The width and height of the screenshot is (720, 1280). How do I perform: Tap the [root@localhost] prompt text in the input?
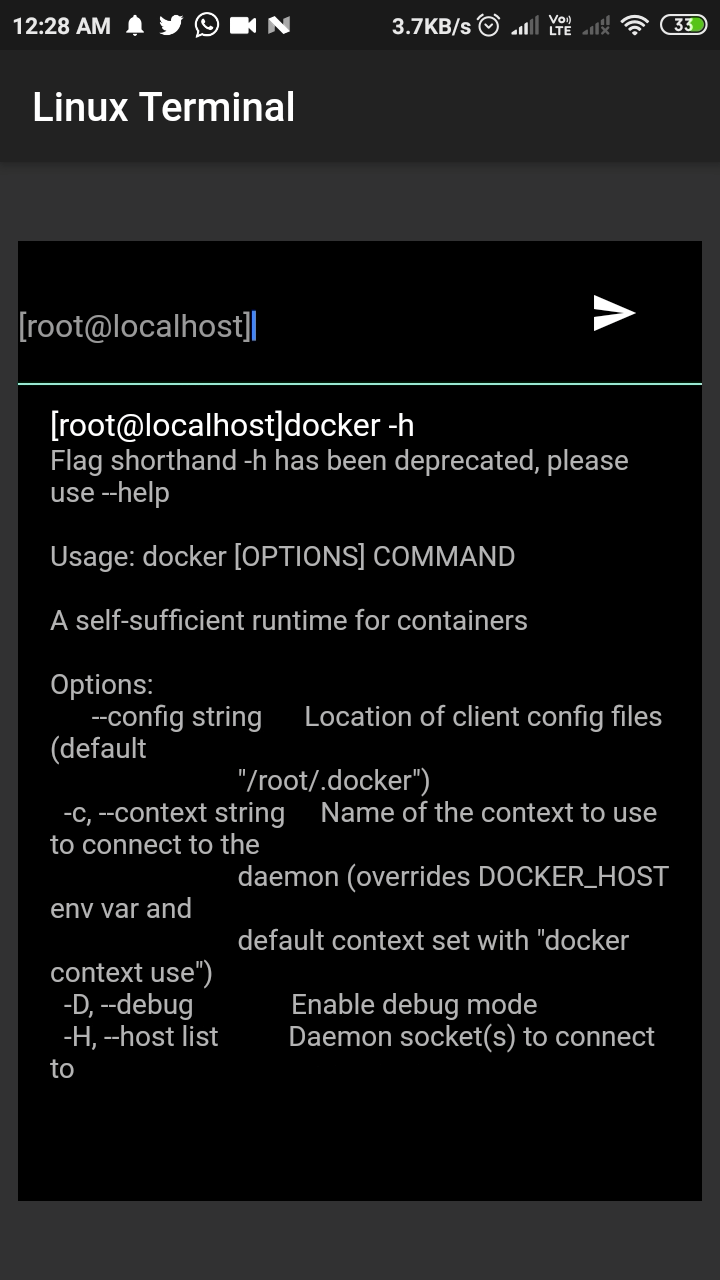[135, 325]
